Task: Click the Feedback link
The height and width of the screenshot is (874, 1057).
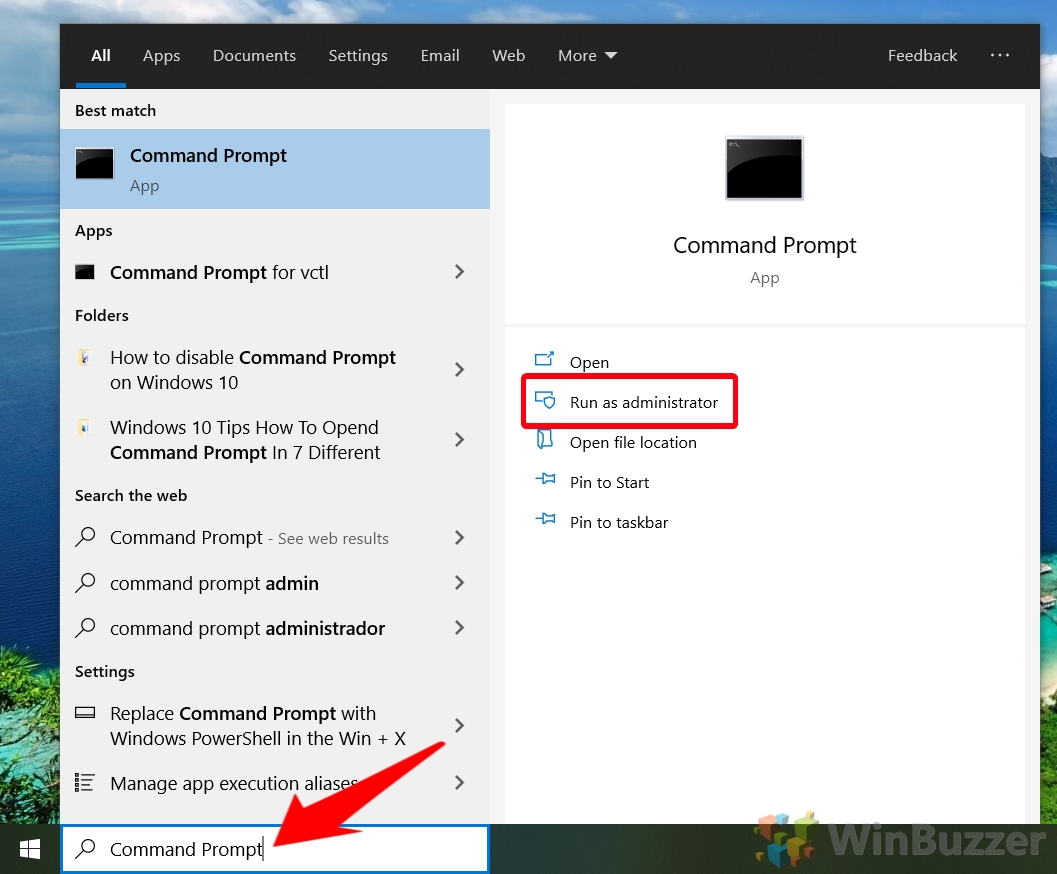Action: coord(922,56)
